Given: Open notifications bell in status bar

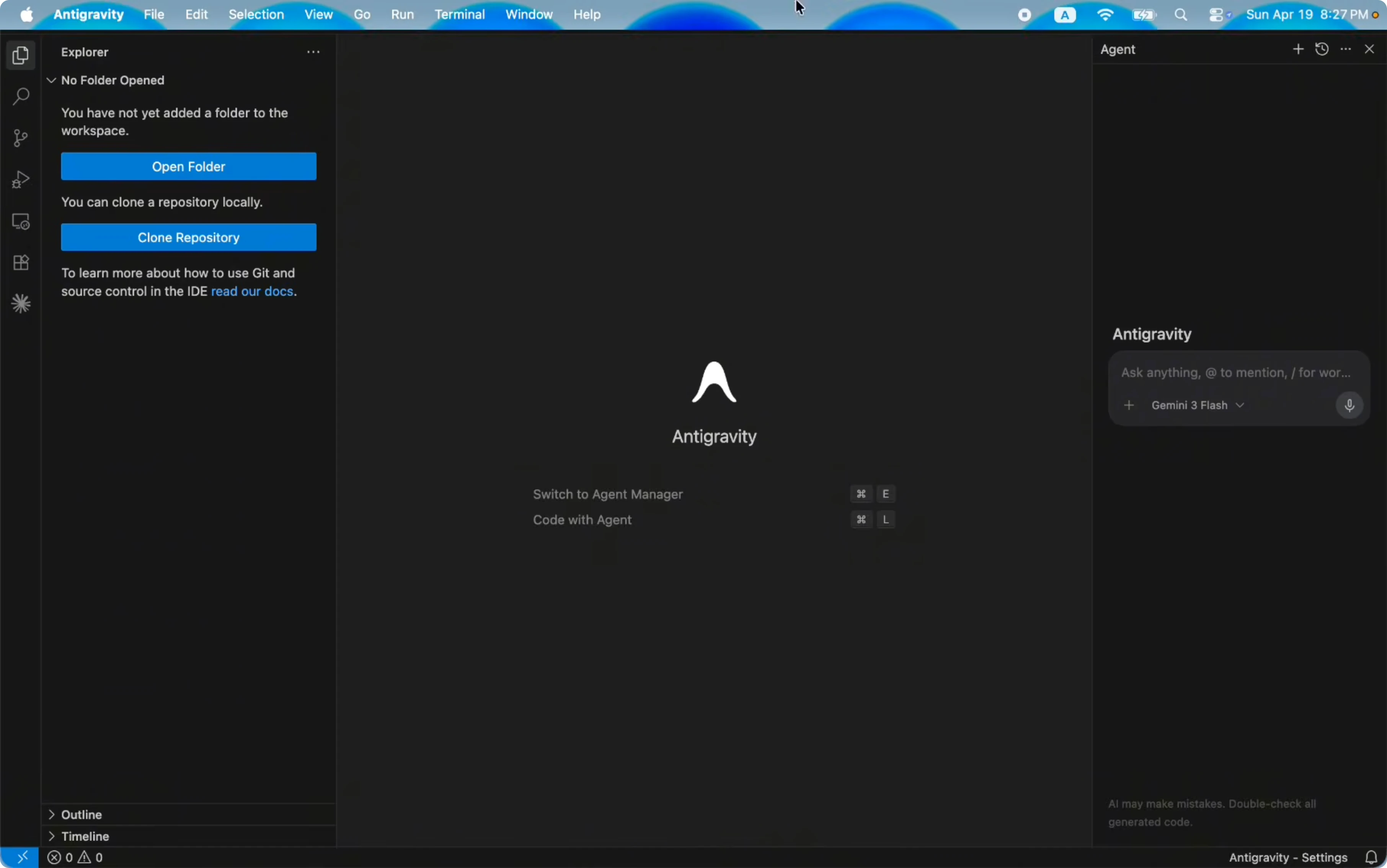Looking at the screenshot, I should [1371, 857].
